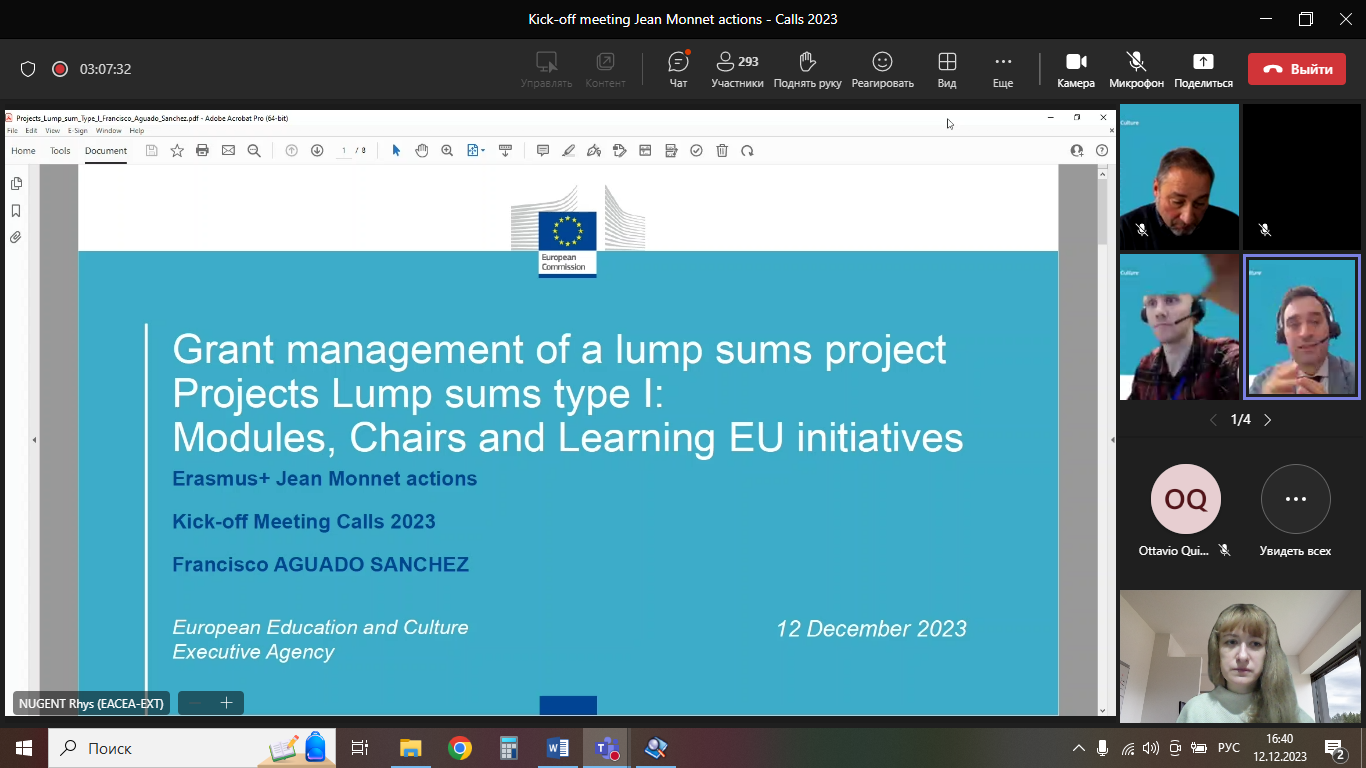This screenshot has width=1366, height=768.
Task: Toggle the camera on or off
Action: [x=1076, y=69]
